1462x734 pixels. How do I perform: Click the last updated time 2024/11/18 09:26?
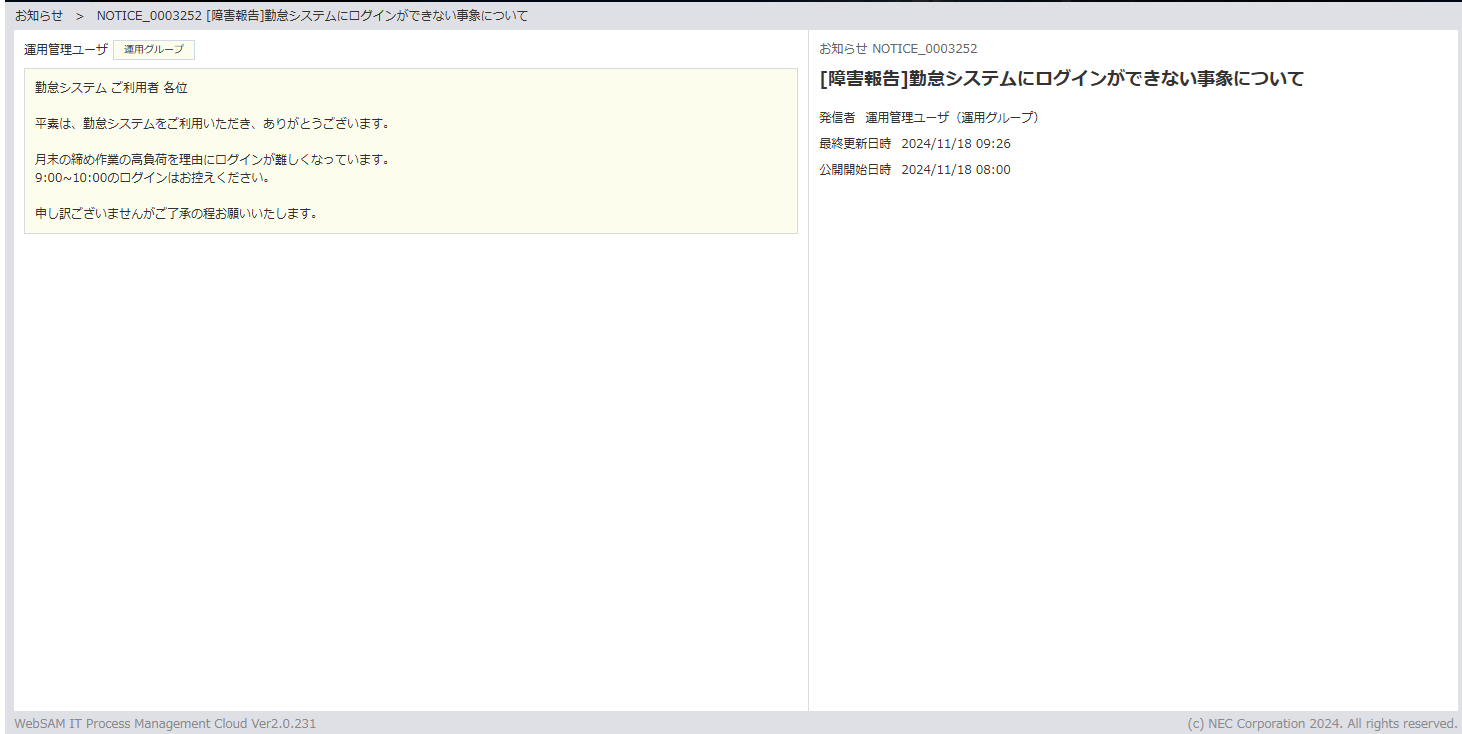click(956, 144)
